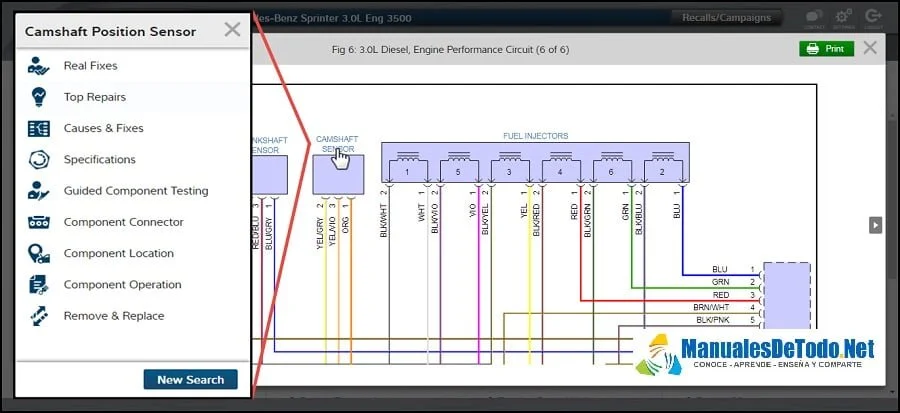
Task: Select the camshaft sensor component box
Action: [x=338, y=174]
